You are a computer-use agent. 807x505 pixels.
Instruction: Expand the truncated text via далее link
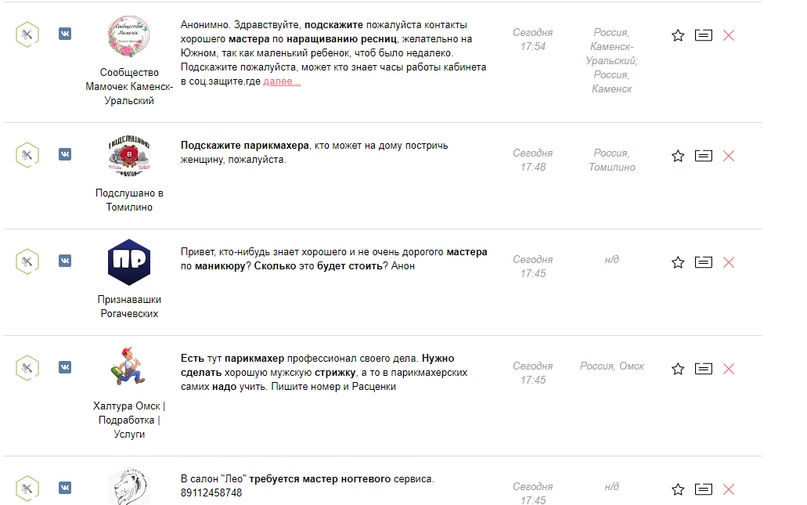[x=282, y=81]
